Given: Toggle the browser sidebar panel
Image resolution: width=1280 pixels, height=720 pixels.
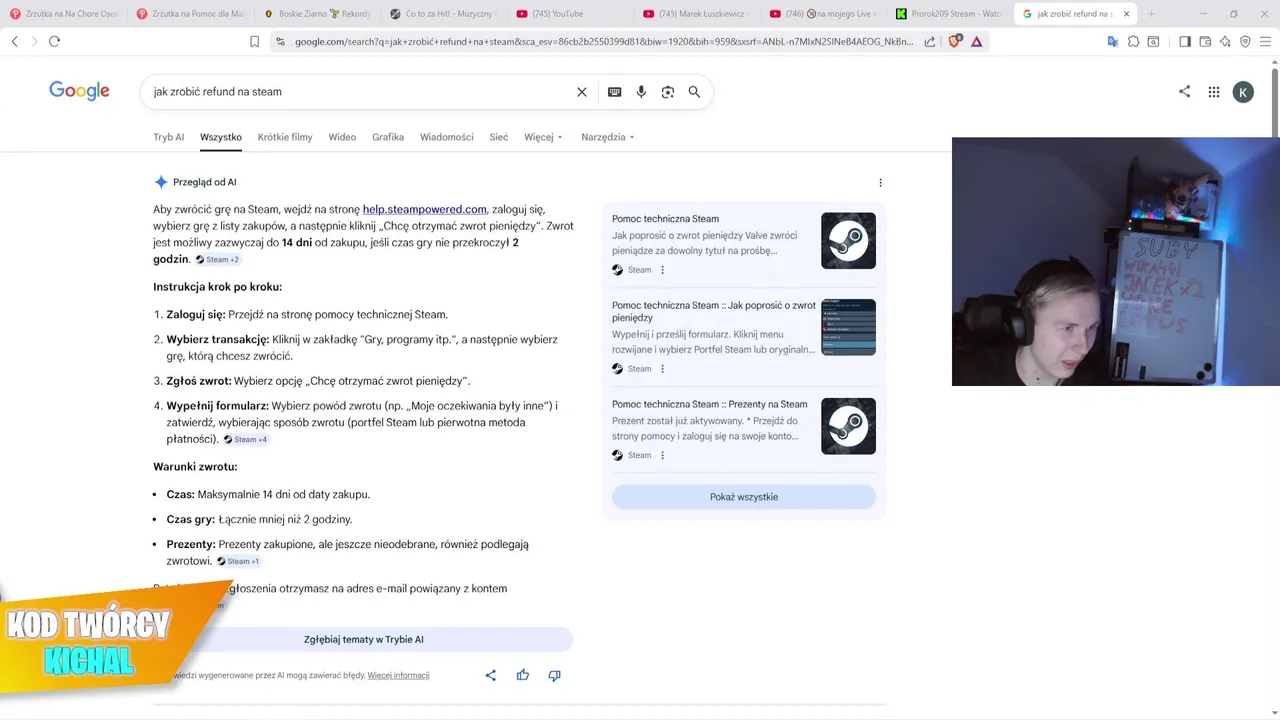Looking at the screenshot, I should point(1185,41).
